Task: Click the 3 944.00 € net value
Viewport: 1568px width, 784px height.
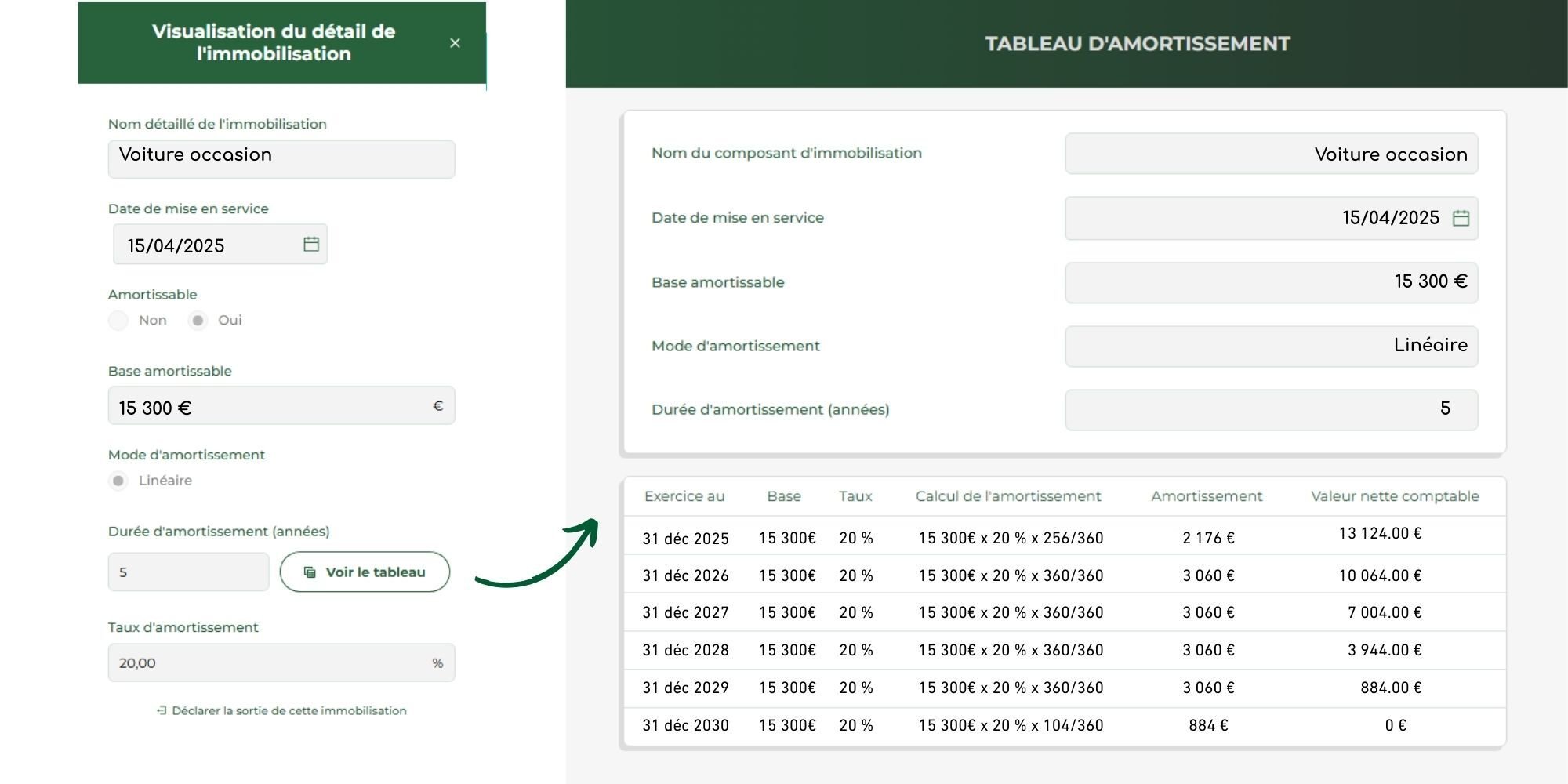Action: [1385, 650]
